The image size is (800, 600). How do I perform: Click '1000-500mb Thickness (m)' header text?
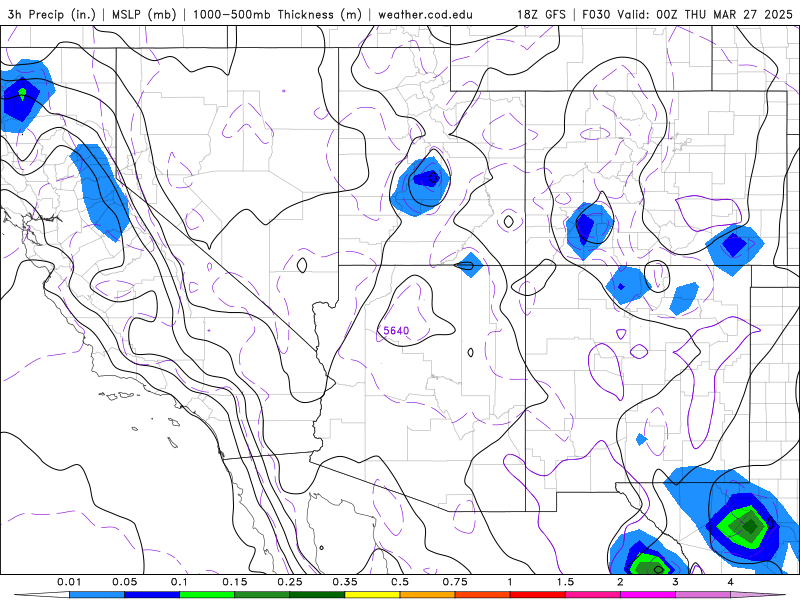277,14
